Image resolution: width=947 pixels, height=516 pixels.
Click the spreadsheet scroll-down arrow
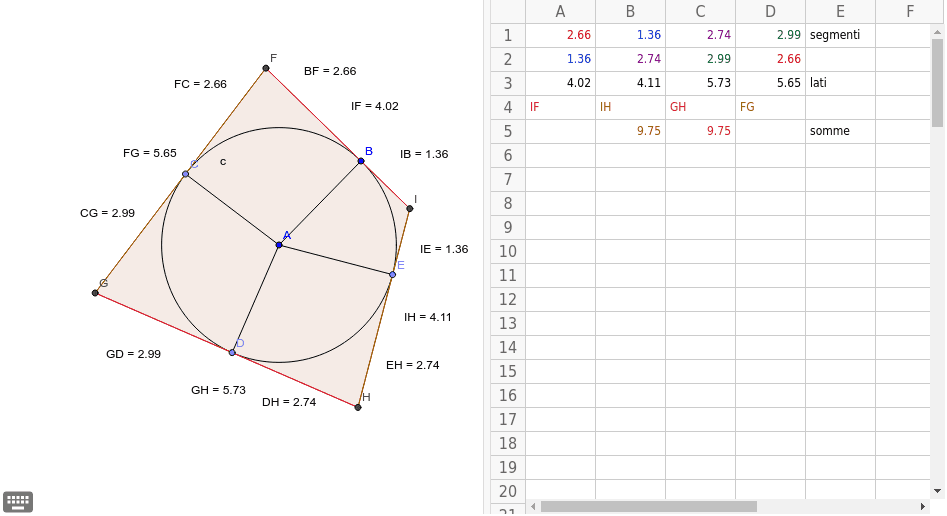pos(937,491)
